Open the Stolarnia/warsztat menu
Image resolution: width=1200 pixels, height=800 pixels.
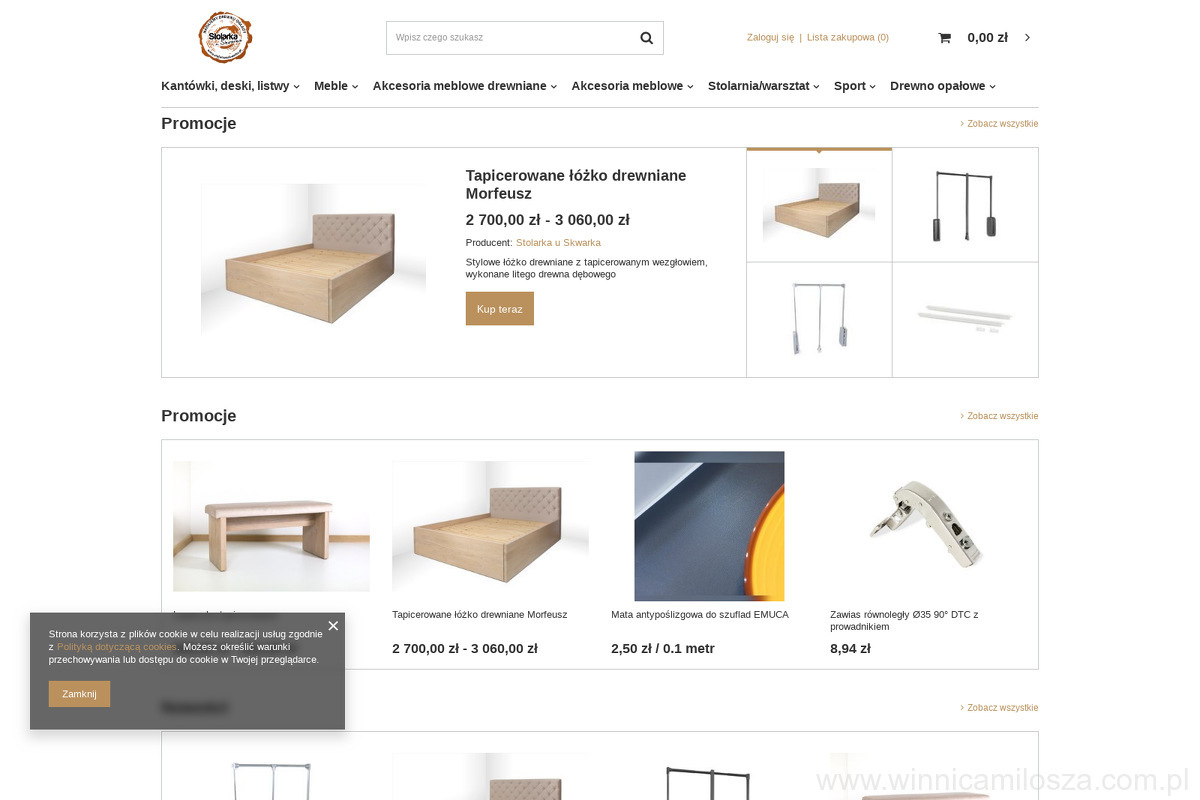[764, 86]
